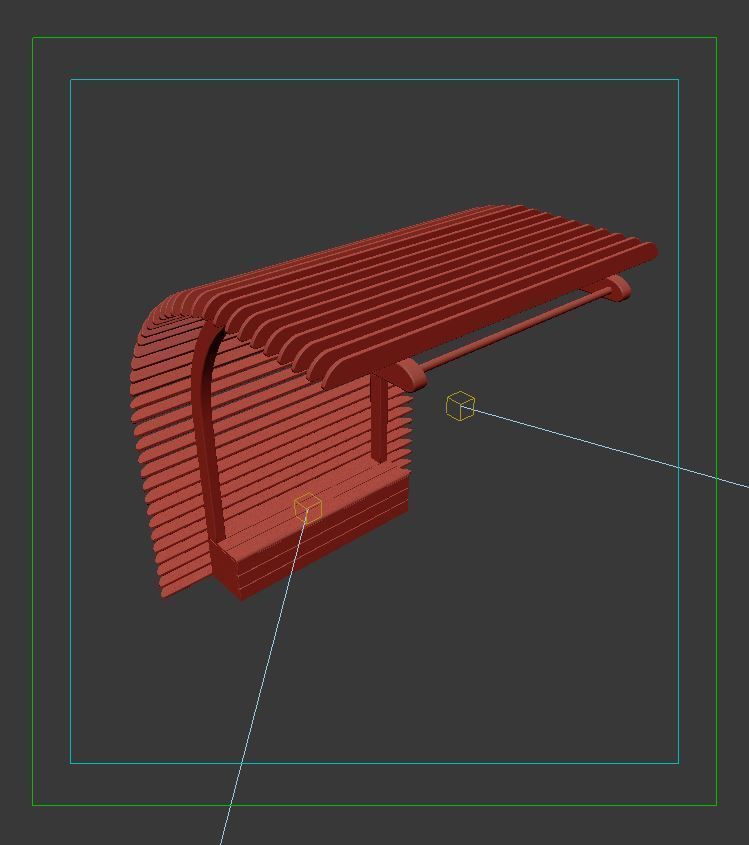Click the light target line going down
Viewport: 749px width, 845px height.
[x=264, y=679]
